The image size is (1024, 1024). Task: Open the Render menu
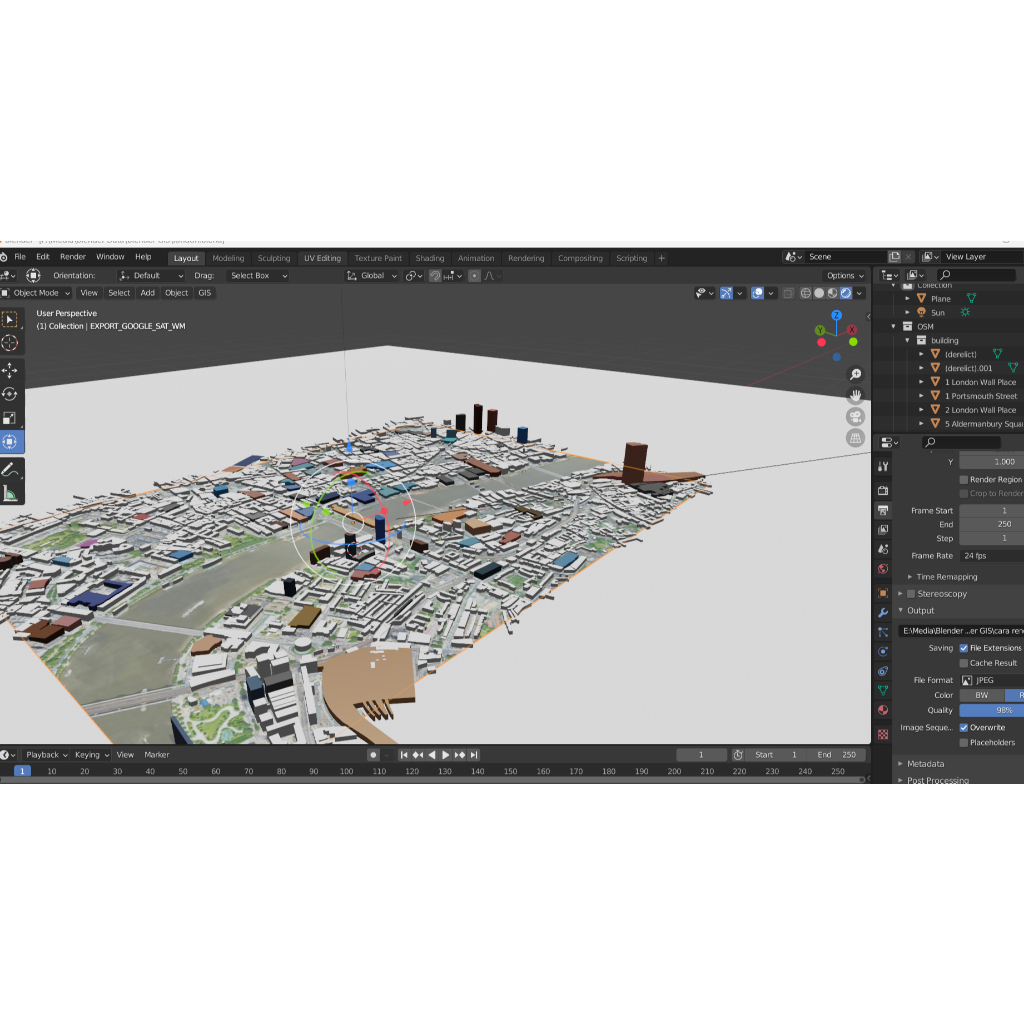pos(73,257)
